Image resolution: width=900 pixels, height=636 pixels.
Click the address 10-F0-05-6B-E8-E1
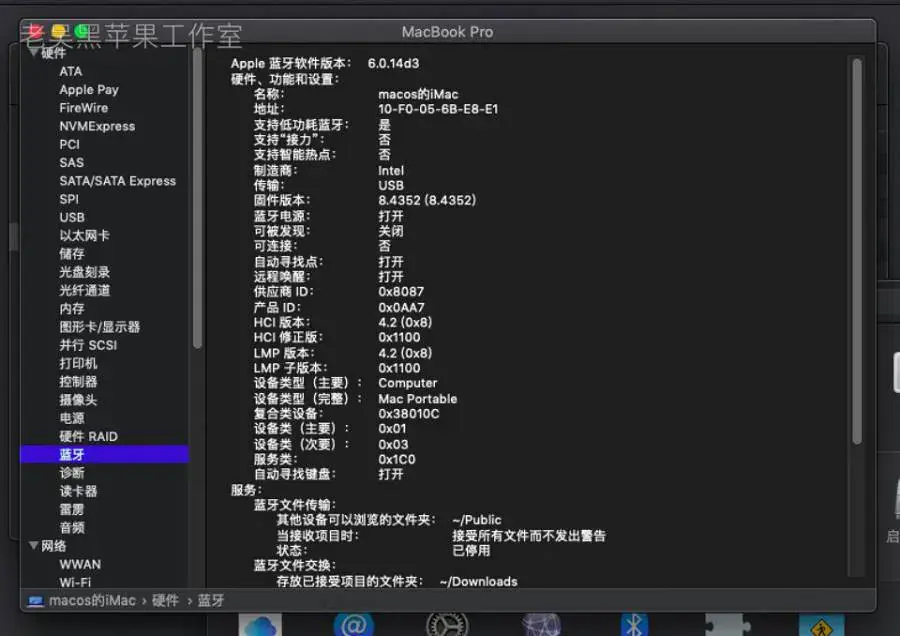pos(438,109)
